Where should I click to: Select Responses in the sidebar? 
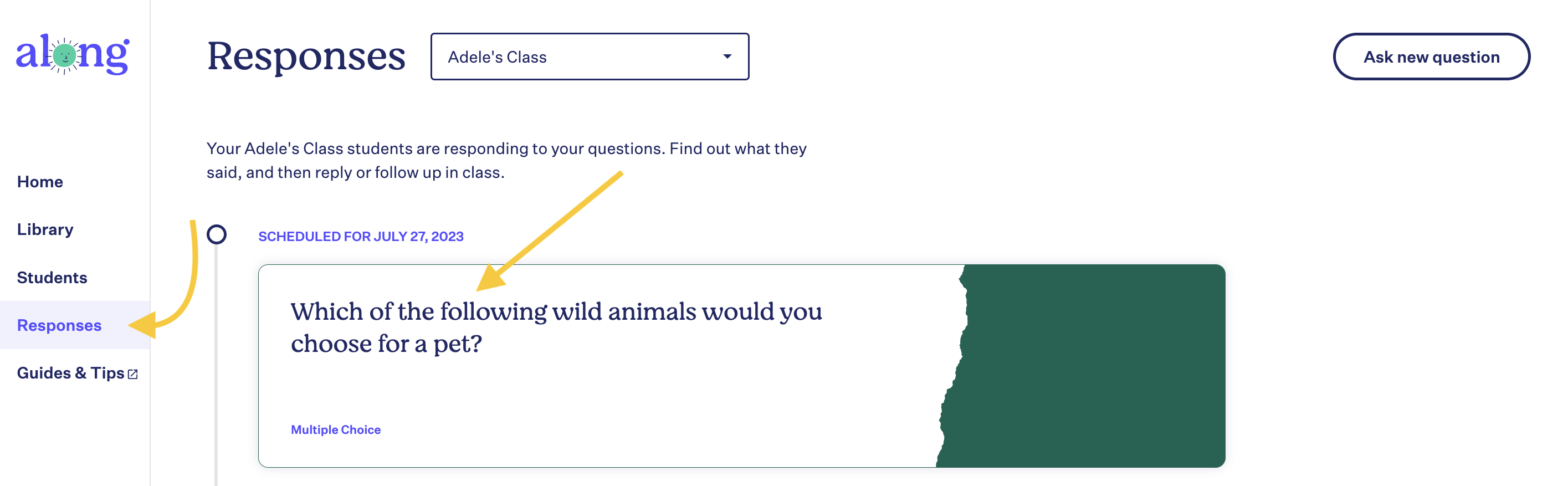point(60,325)
